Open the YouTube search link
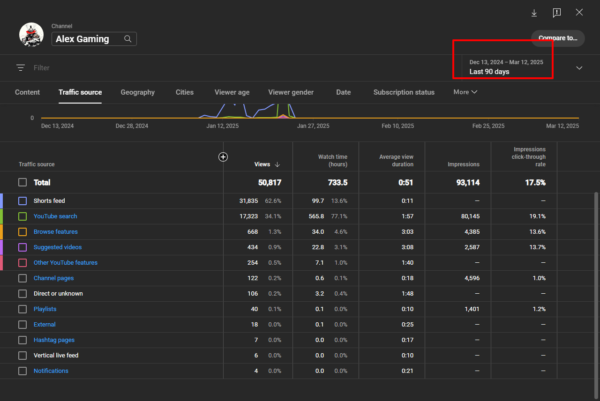600x401 pixels. click(55, 216)
